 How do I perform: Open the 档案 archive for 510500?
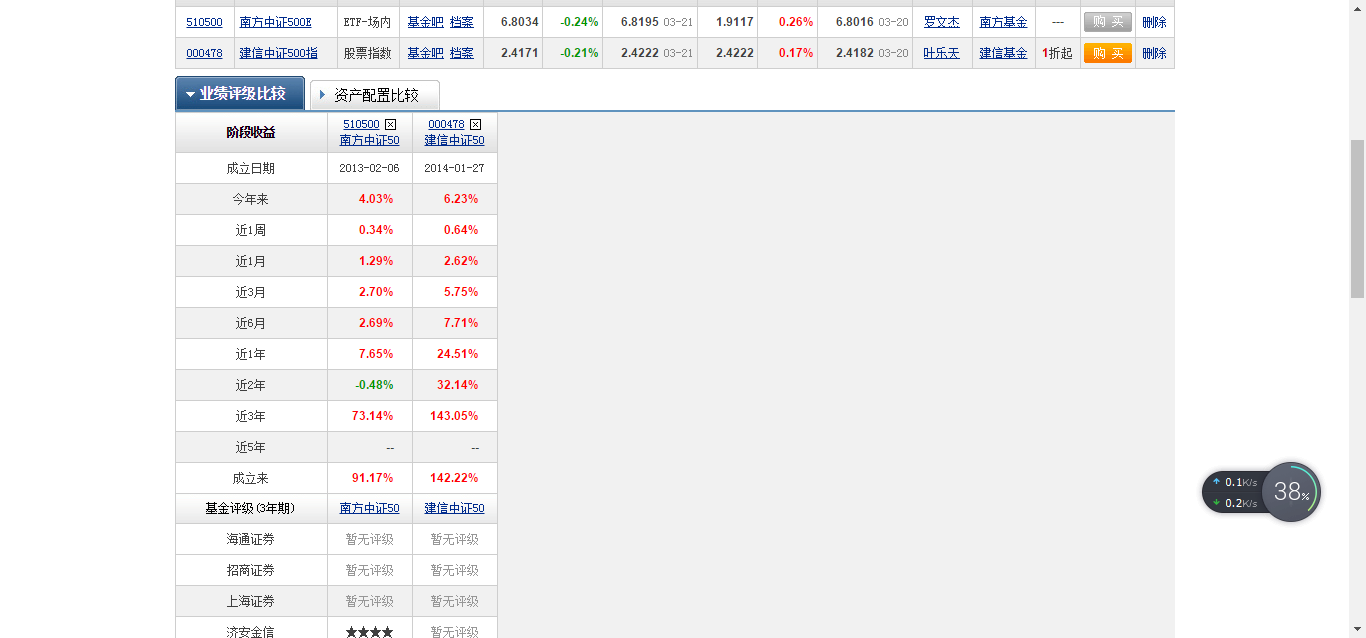(460, 21)
